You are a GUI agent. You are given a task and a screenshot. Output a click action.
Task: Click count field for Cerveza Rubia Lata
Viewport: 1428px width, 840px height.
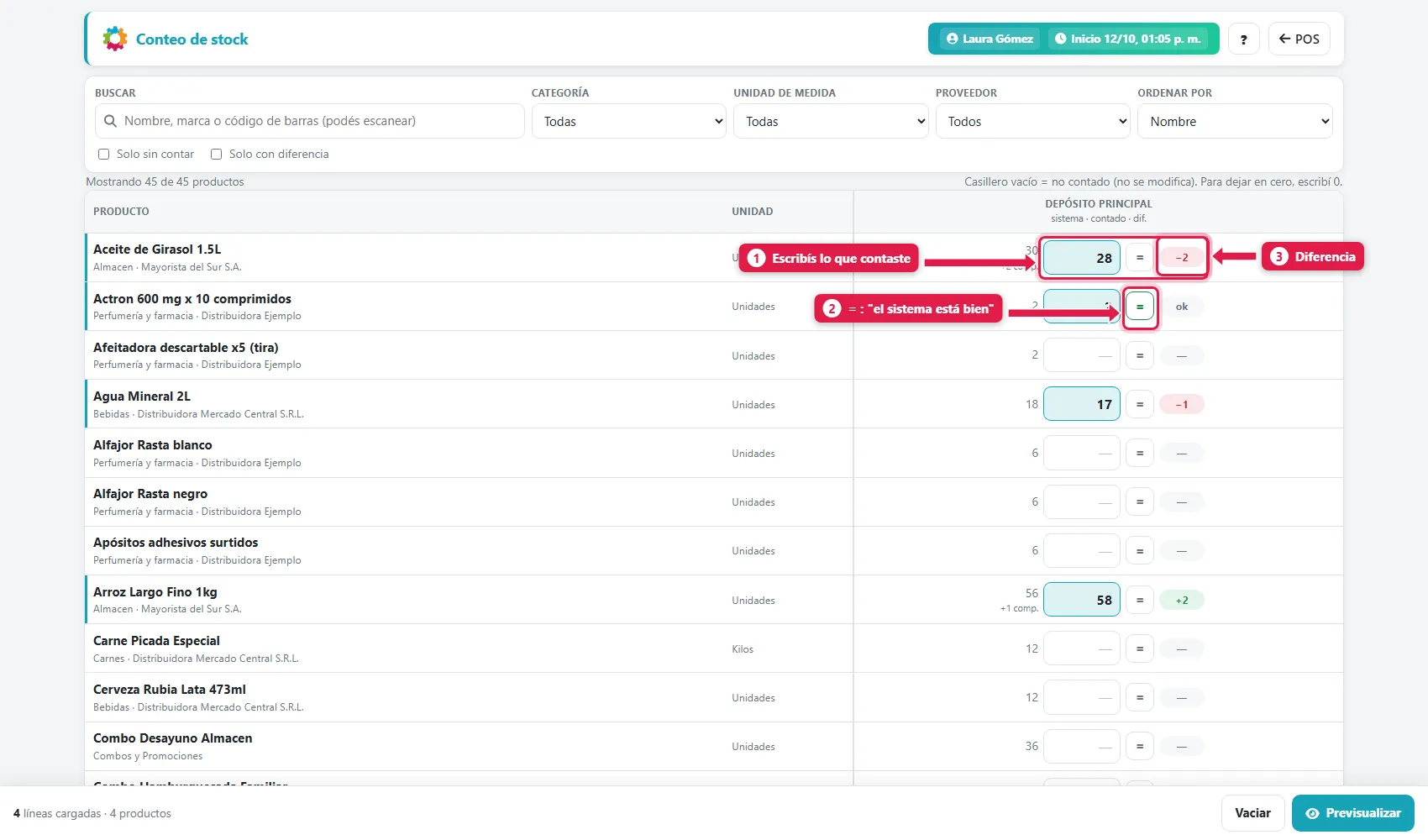tap(1082, 697)
